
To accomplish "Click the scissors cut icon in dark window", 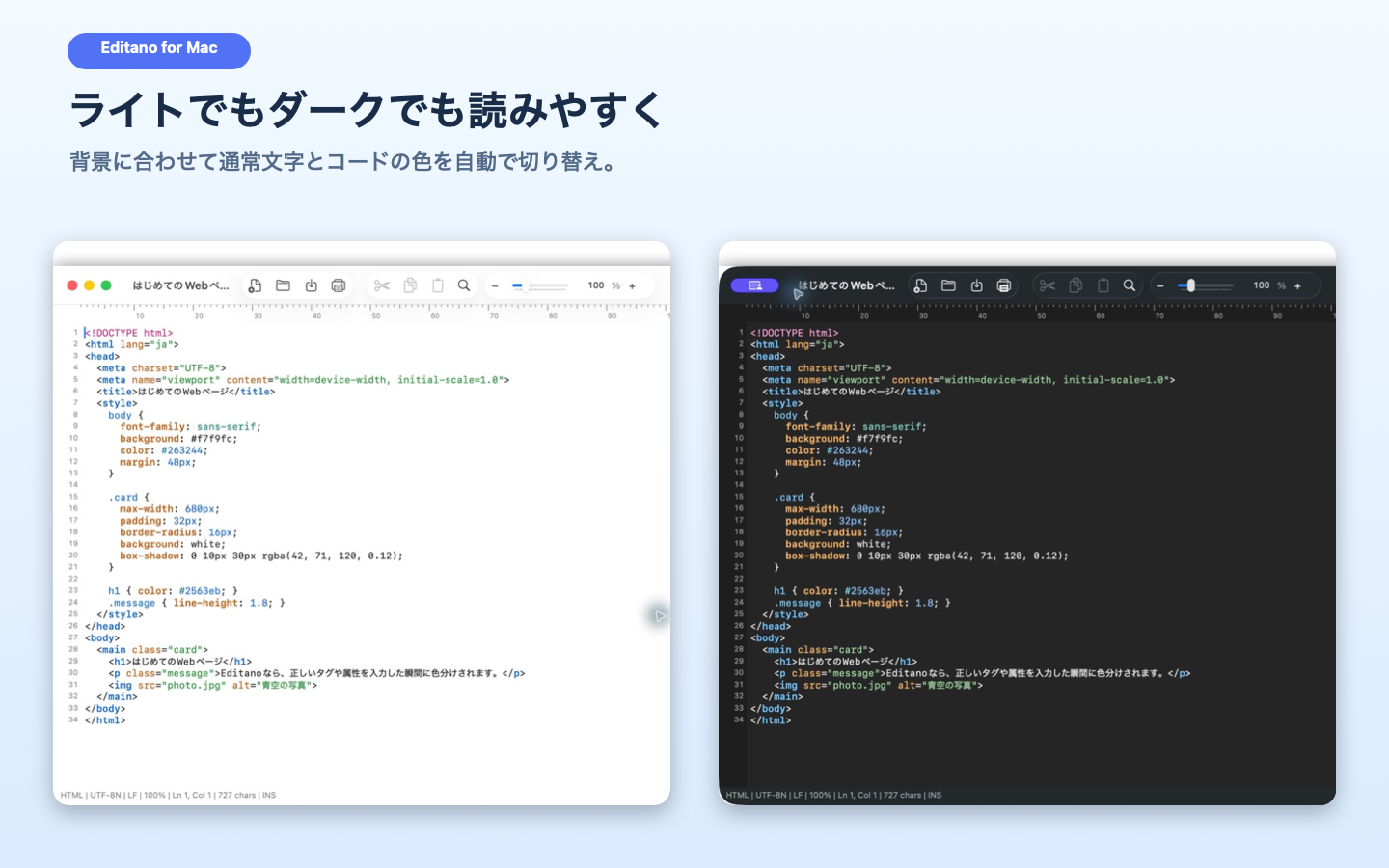I will pyautogui.click(x=1048, y=285).
